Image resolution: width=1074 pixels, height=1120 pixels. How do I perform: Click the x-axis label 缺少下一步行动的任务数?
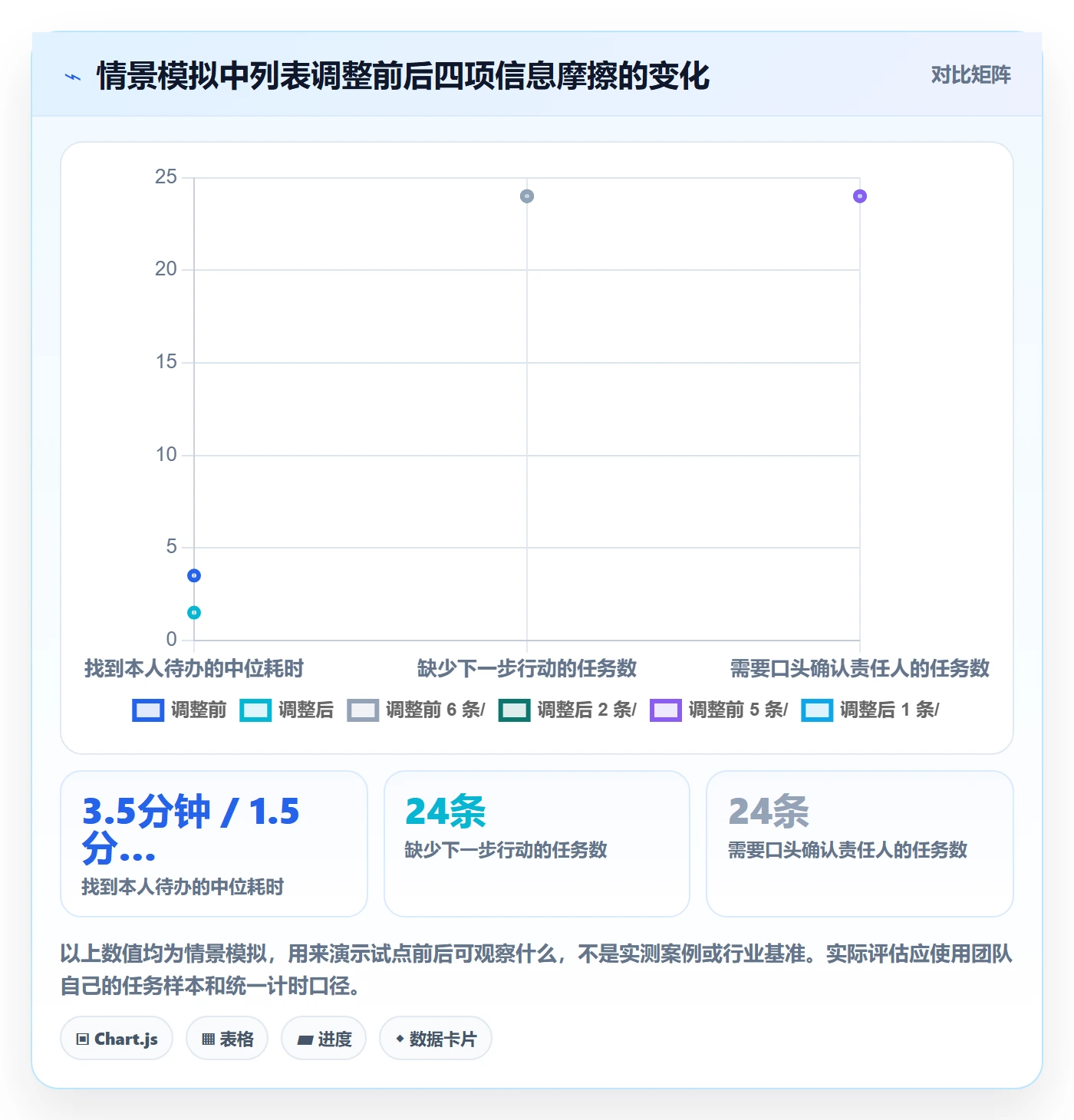point(527,669)
